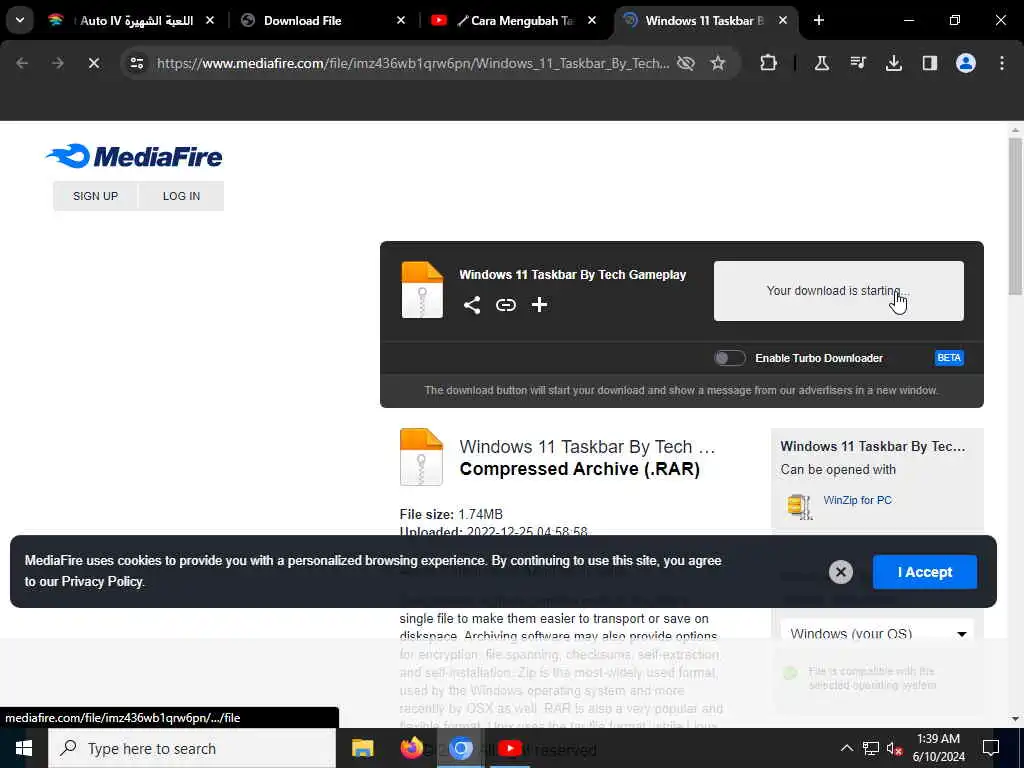Open Firefox from the taskbar
Screen dimensions: 1024x768
(411, 748)
